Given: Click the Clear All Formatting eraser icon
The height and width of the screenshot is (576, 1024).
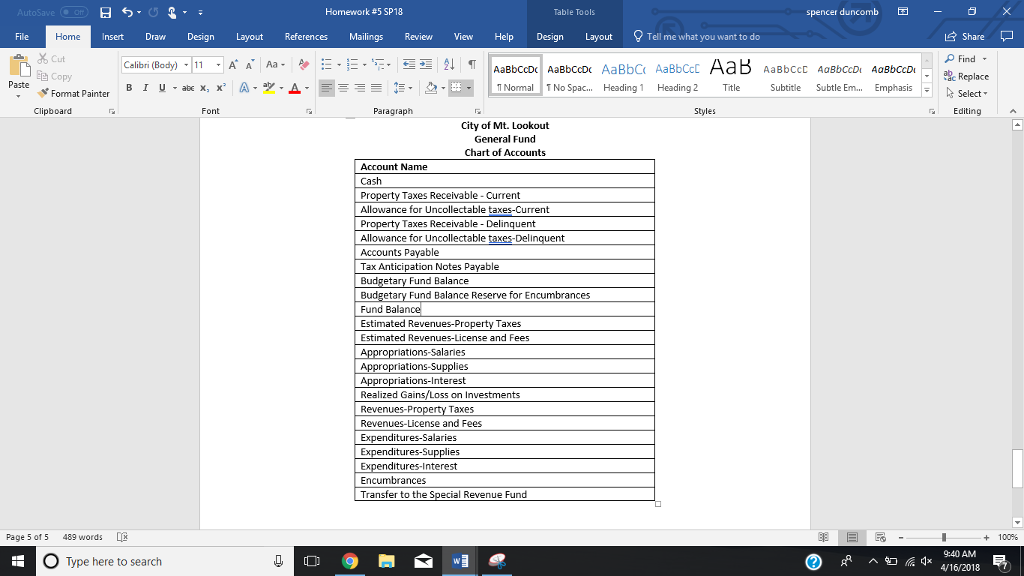Looking at the screenshot, I should pyautogui.click(x=304, y=65).
